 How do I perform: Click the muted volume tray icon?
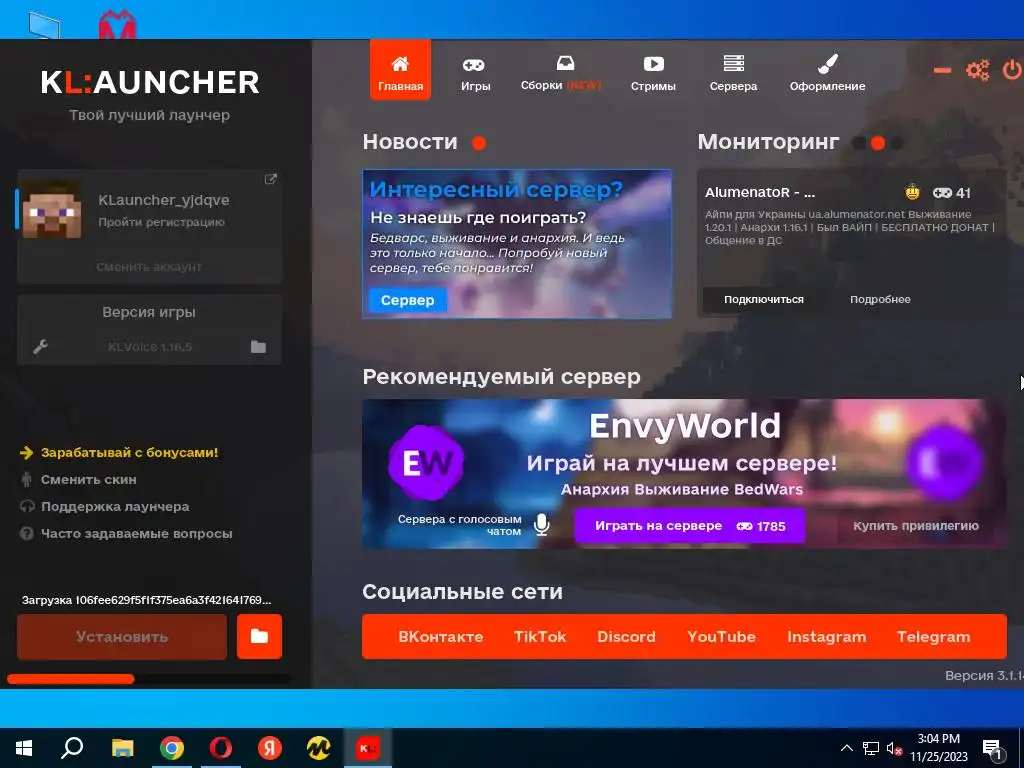(x=895, y=748)
